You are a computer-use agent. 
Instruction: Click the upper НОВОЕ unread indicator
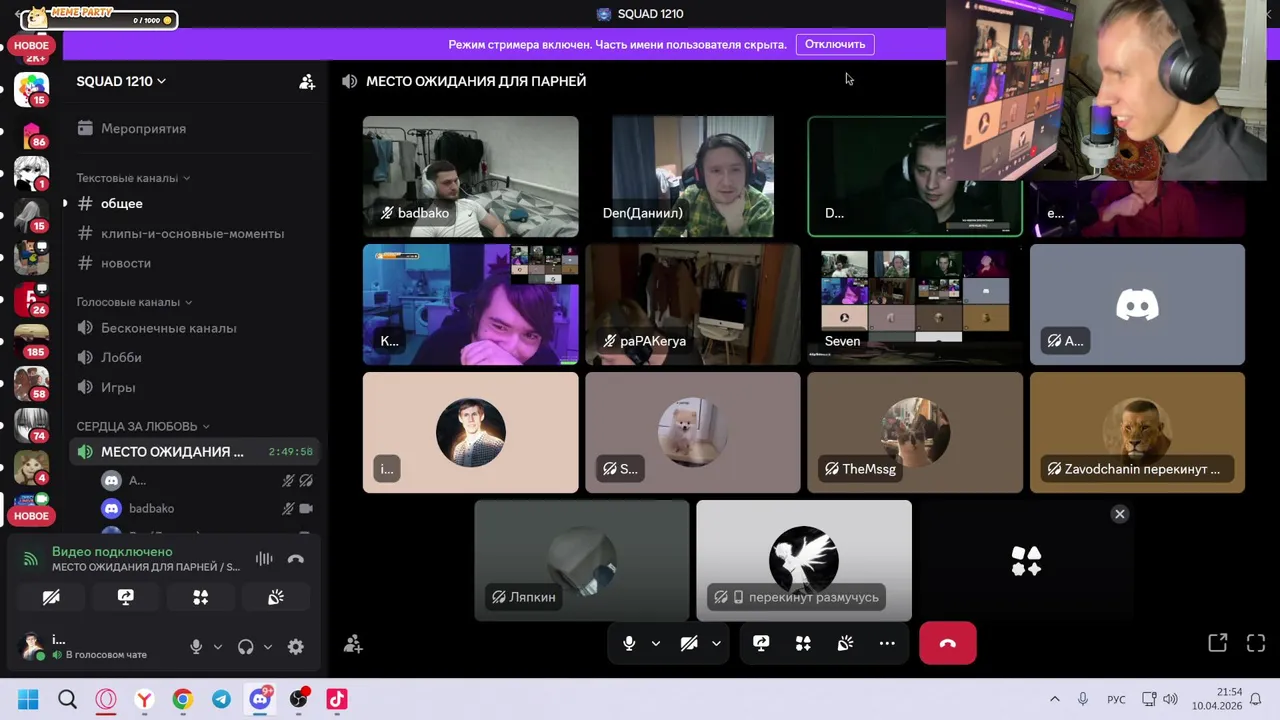click(31, 45)
